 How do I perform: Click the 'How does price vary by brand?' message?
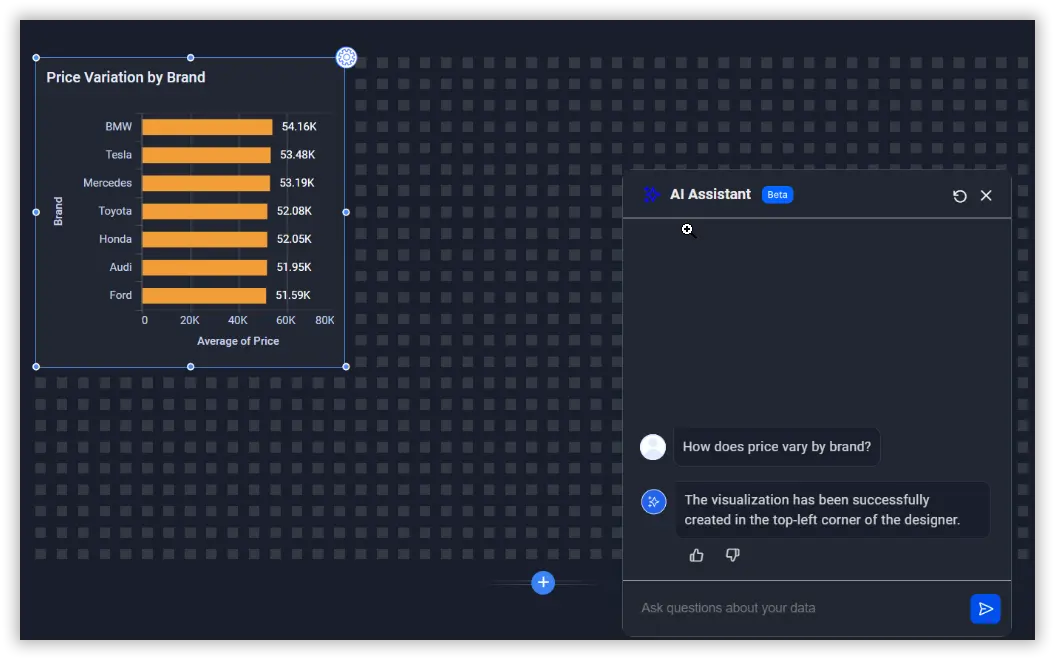tap(776, 447)
